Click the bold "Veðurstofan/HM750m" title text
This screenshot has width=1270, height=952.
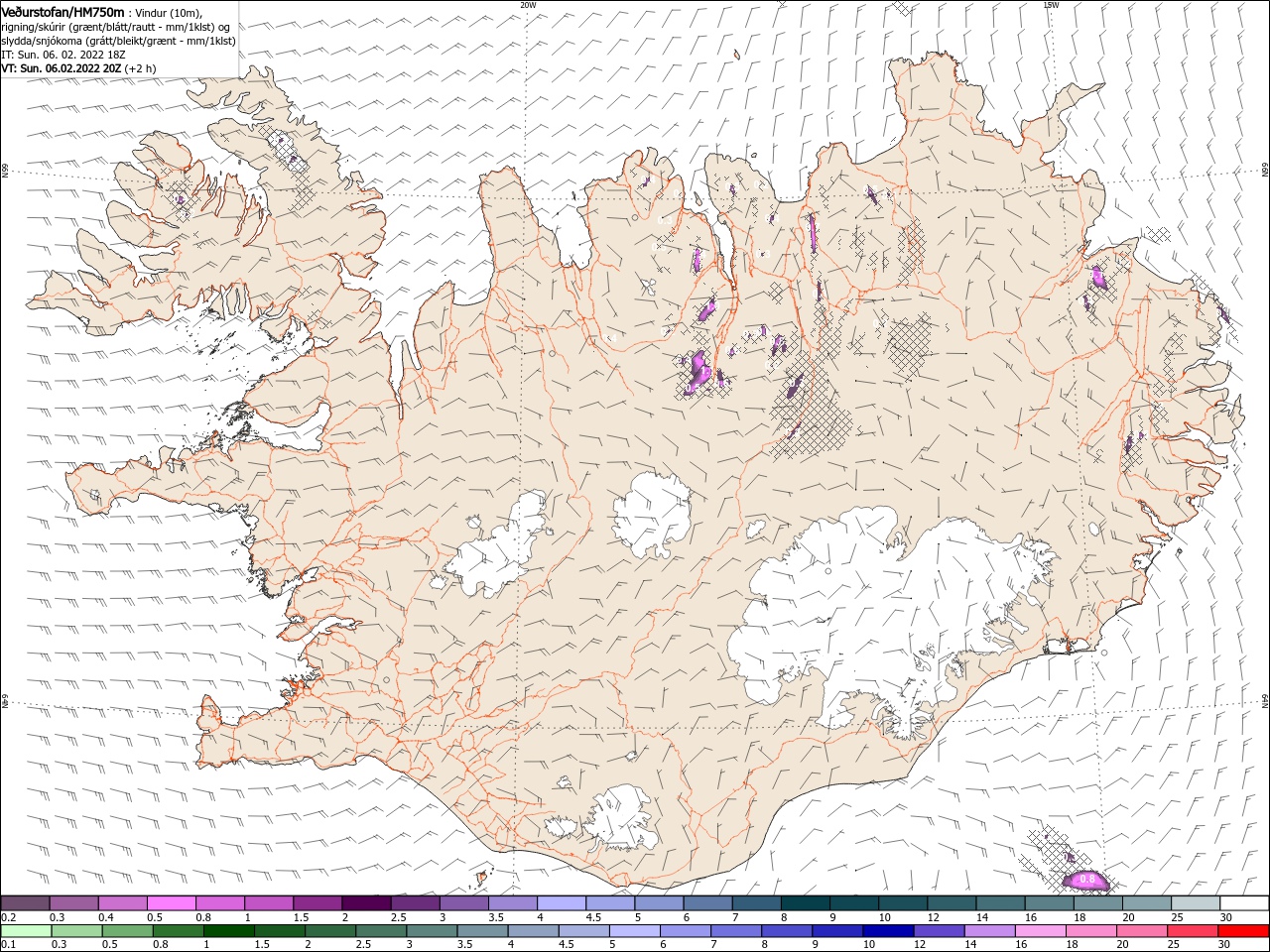pyautogui.click(x=63, y=12)
